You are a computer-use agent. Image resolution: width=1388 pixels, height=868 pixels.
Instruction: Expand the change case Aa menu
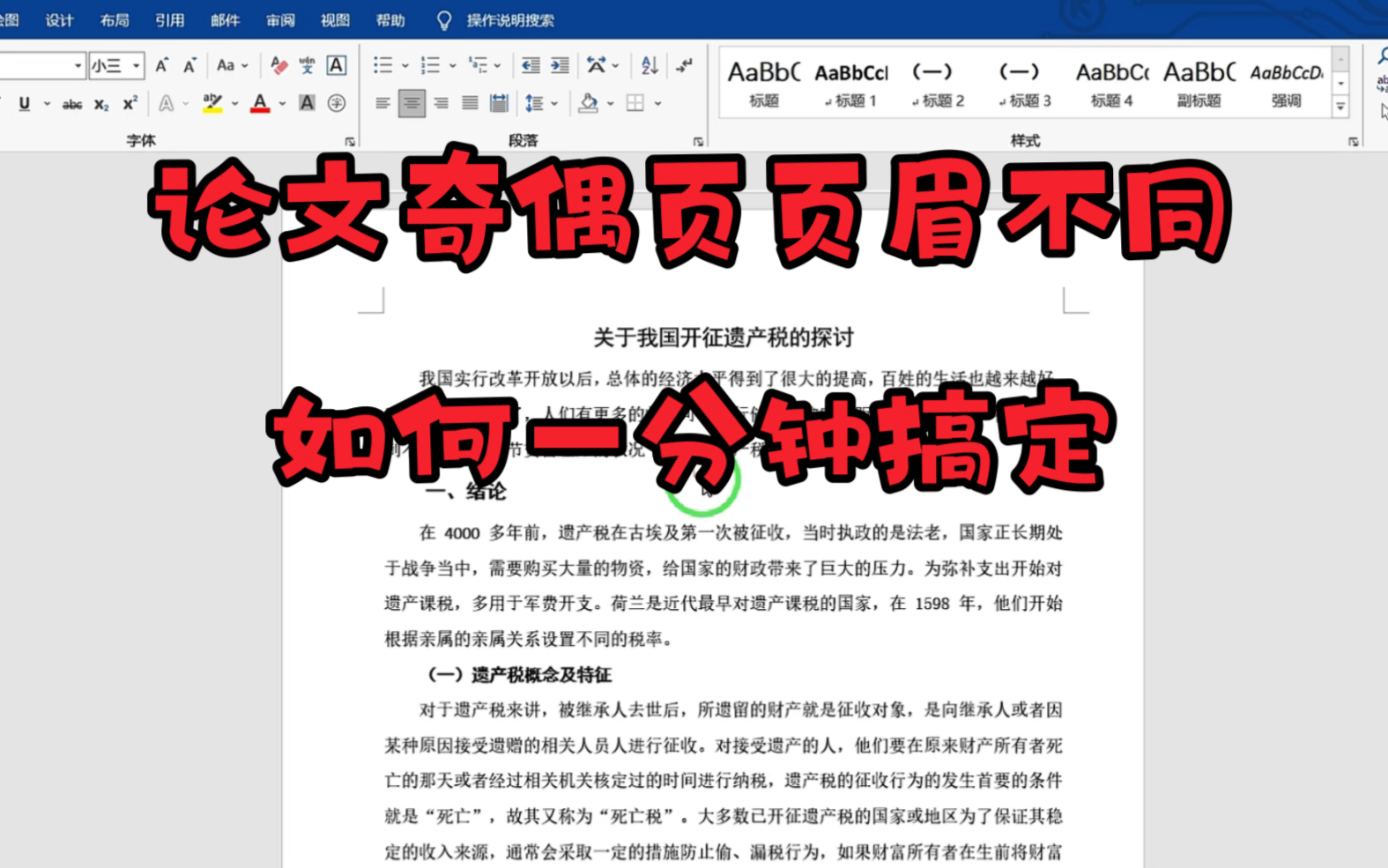(233, 65)
